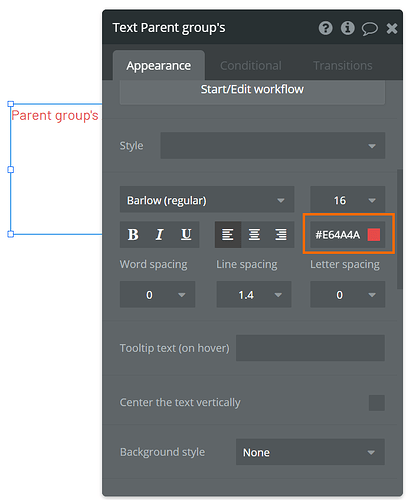This screenshot has width=416, height=500.
Task: Open the Barlow (regular) font dropdown
Action: click(207, 200)
